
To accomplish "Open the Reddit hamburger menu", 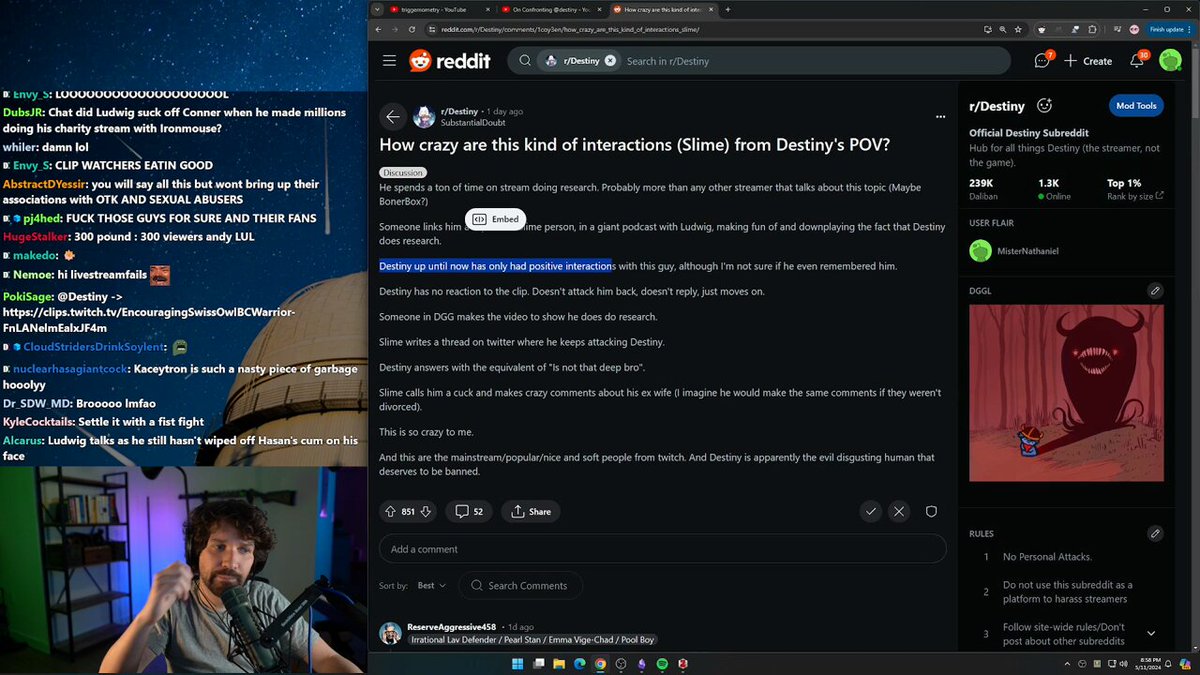I will click(389, 61).
